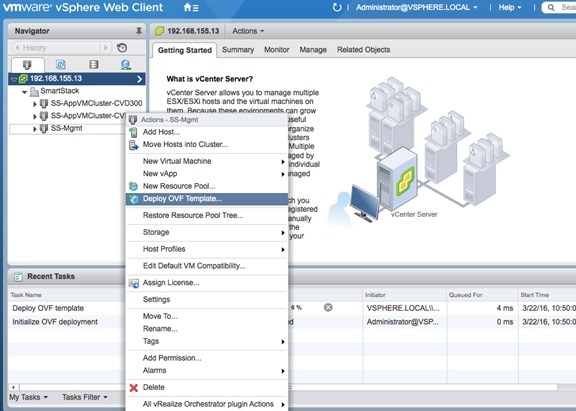Click navigator arrow on 192.168.155.13 row

click(140, 79)
